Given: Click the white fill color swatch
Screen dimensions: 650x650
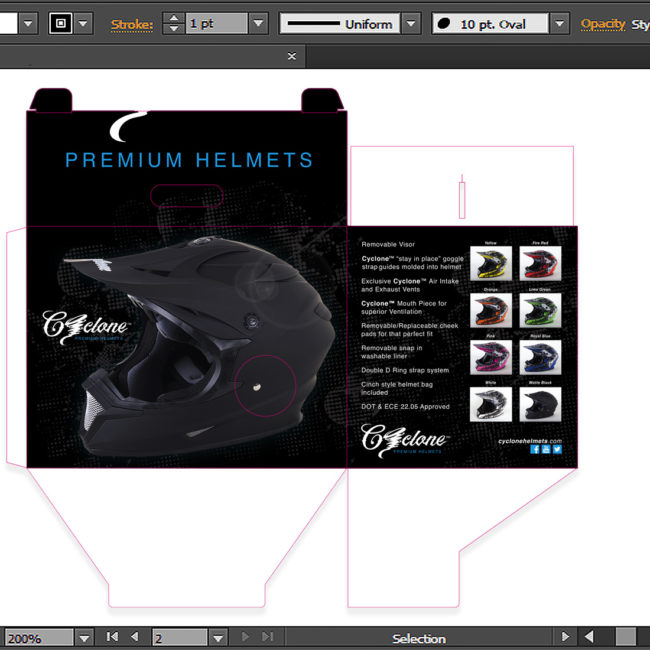Looking at the screenshot, I should pos(8,23).
